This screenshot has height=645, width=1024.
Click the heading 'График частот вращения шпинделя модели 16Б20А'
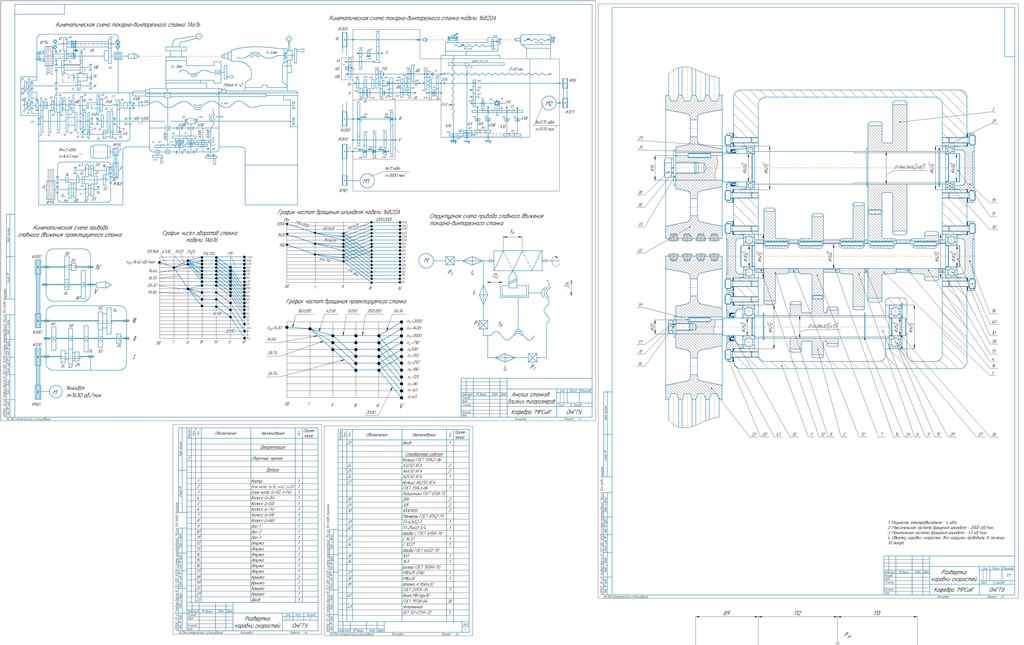pyautogui.click(x=338, y=213)
